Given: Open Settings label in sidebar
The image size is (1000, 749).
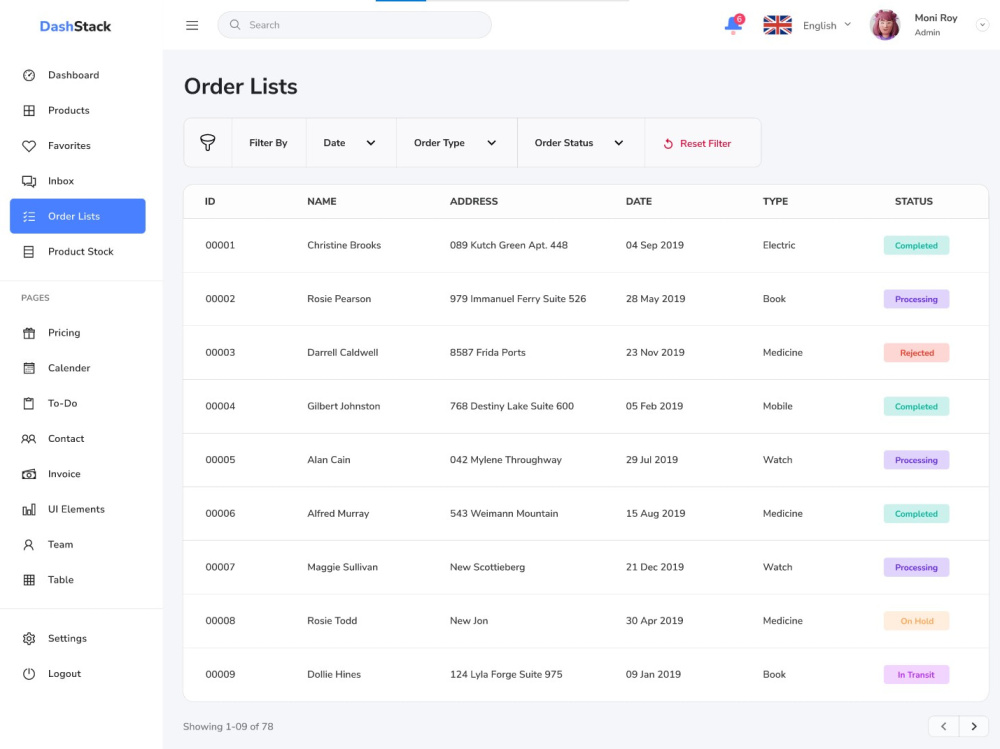Looking at the screenshot, I should 67,639.
